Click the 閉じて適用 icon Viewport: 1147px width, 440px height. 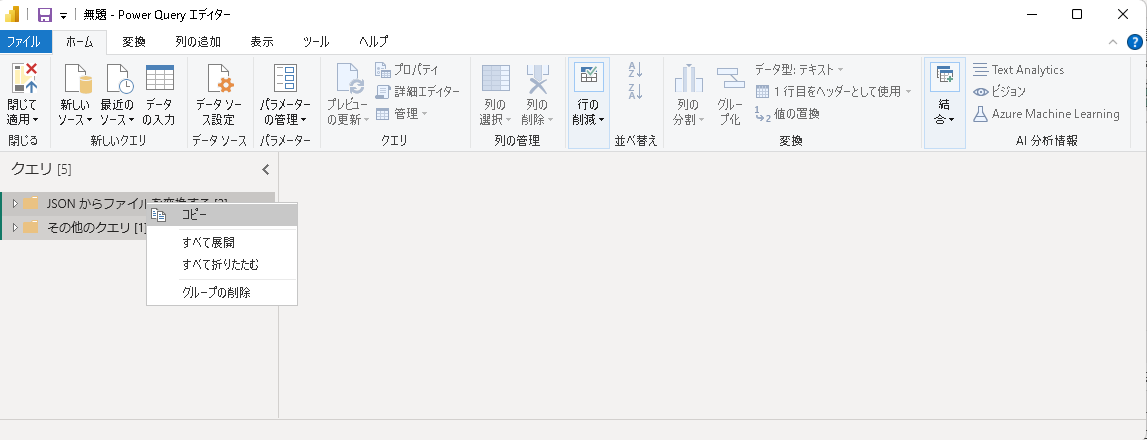coord(23,79)
